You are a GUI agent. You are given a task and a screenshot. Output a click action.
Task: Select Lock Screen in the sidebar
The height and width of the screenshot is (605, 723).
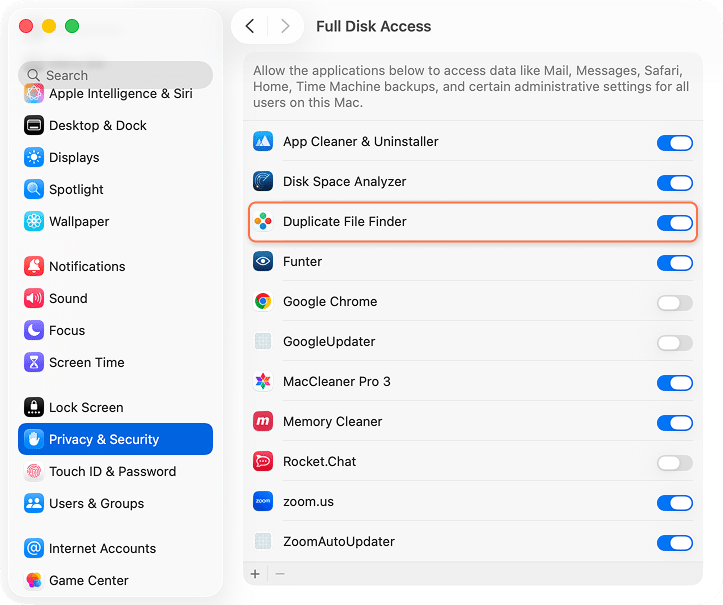(x=86, y=407)
